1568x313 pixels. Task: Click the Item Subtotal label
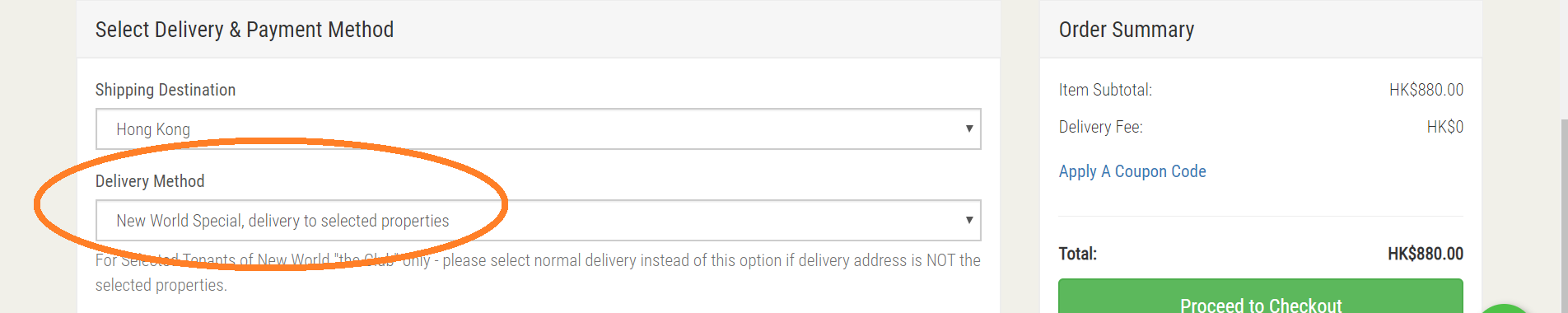pyautogui.click(x=1105, y=90)
